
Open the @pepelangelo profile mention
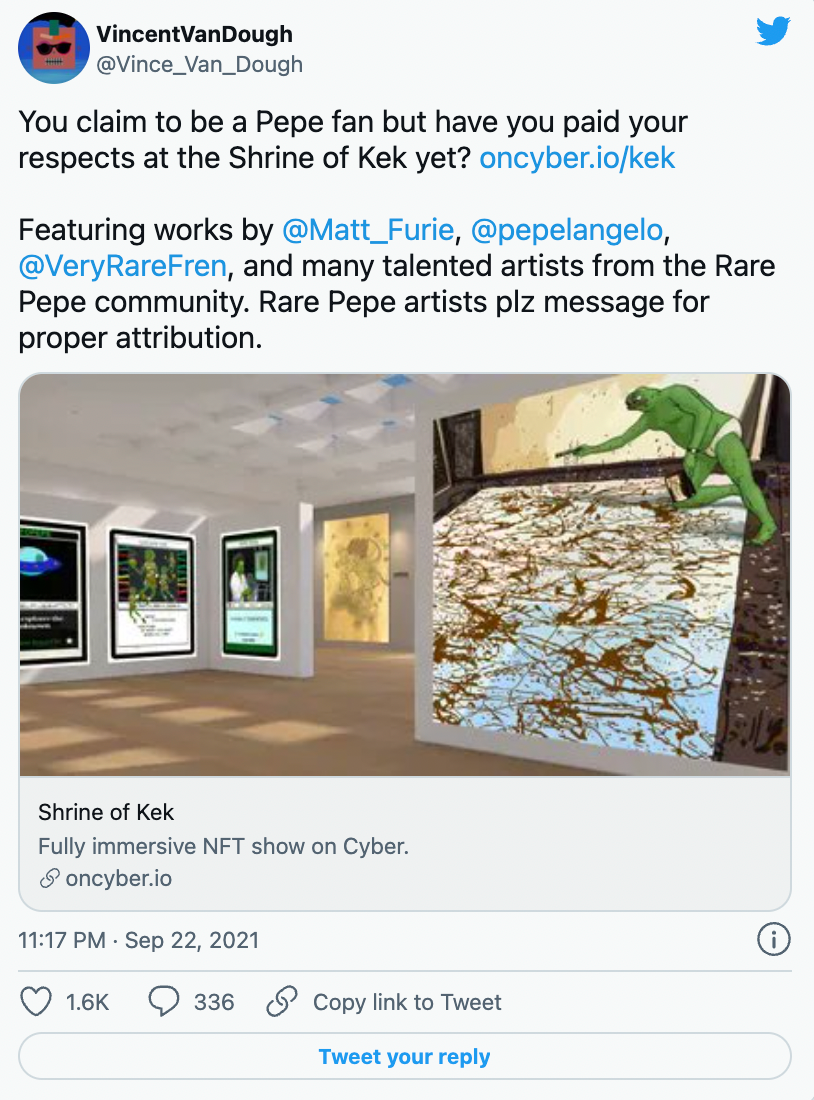[x=566, y=230]
